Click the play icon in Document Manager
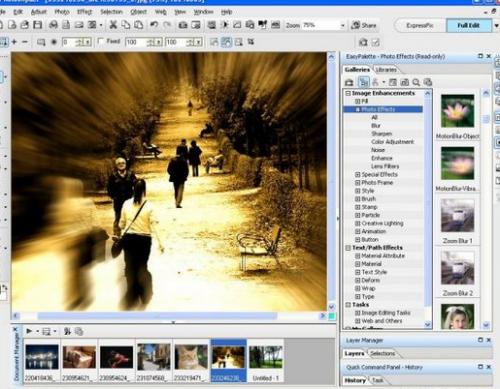This screenshot has width=500, height=389. coord(29,331)
